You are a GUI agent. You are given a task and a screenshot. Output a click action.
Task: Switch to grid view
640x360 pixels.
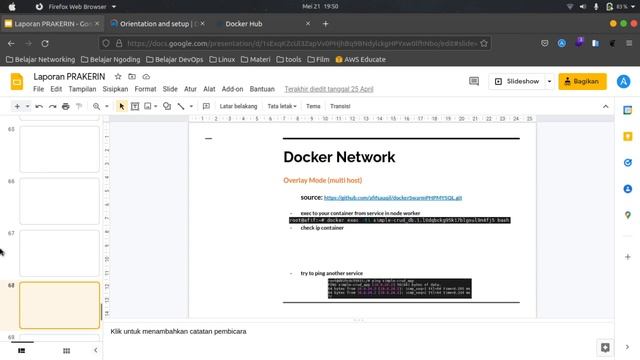(67, 350)
